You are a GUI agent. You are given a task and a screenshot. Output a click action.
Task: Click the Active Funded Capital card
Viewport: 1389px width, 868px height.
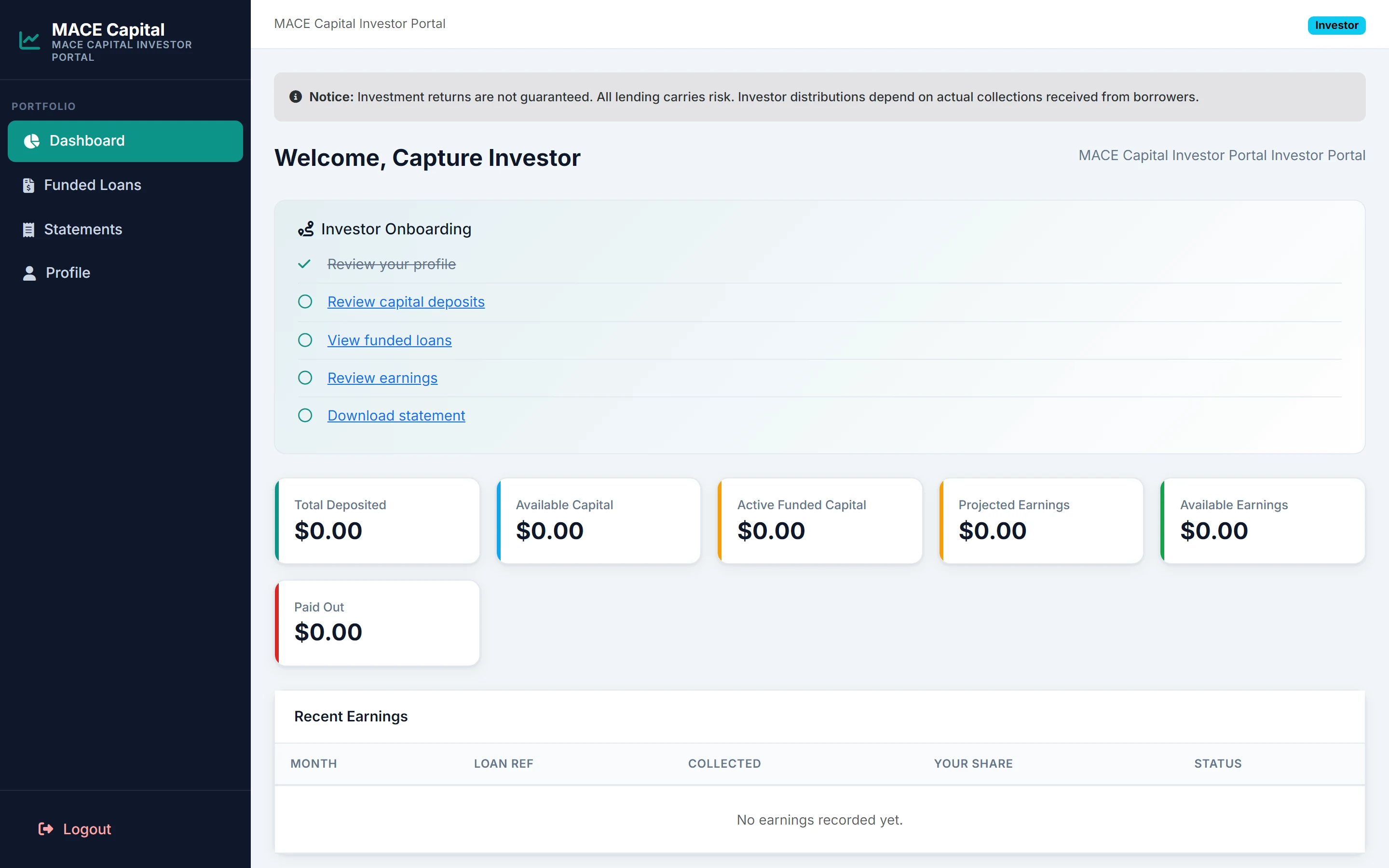(819, 521)
